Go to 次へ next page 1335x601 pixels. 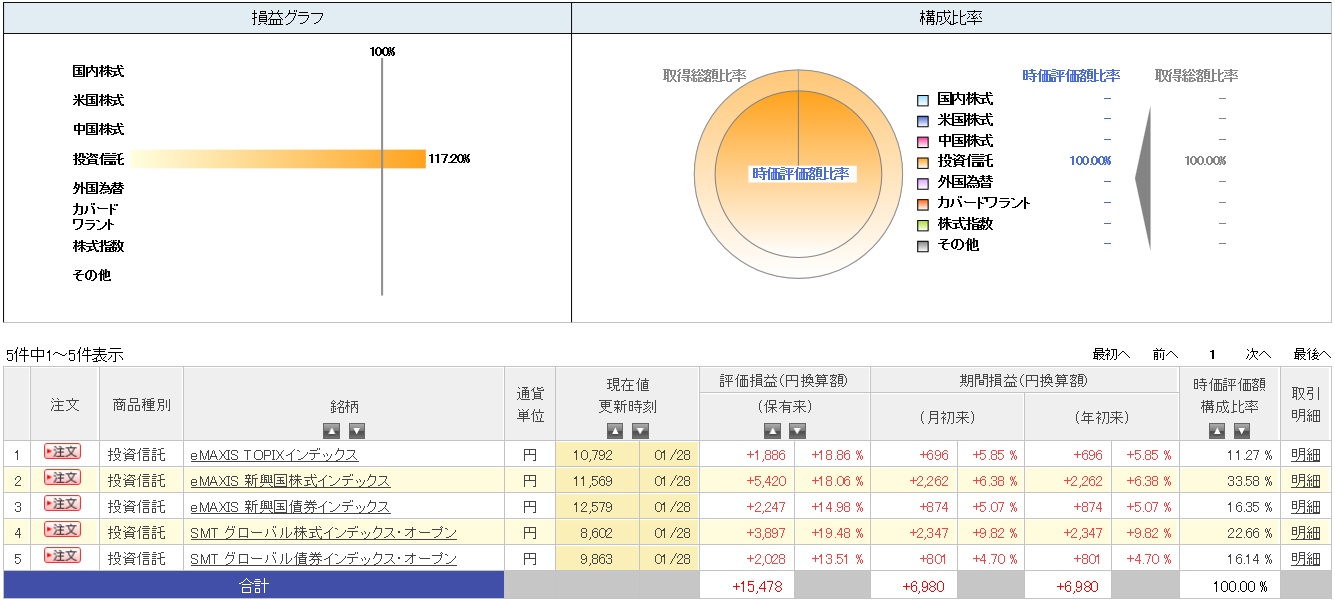[1257, 354]
